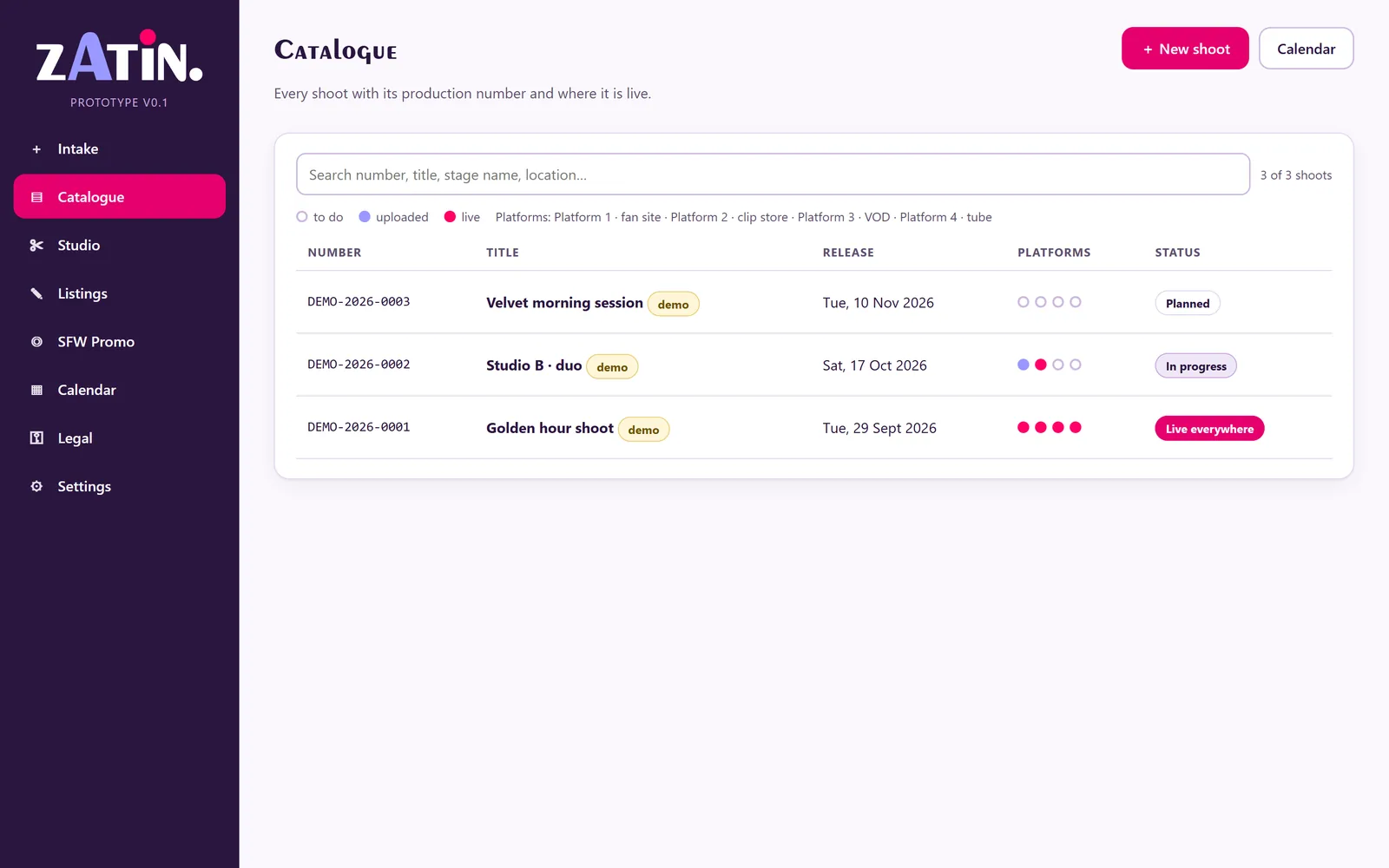1389x868 pixels.
Task: Focus the catalogue search field
Action: 773,174
